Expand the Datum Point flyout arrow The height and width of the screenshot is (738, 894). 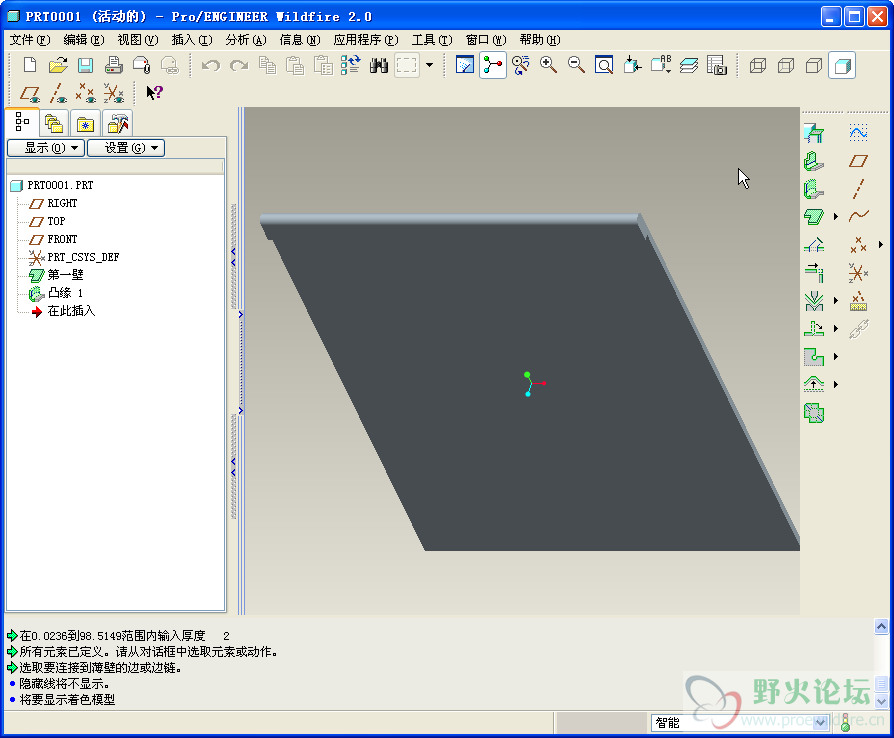880,245
